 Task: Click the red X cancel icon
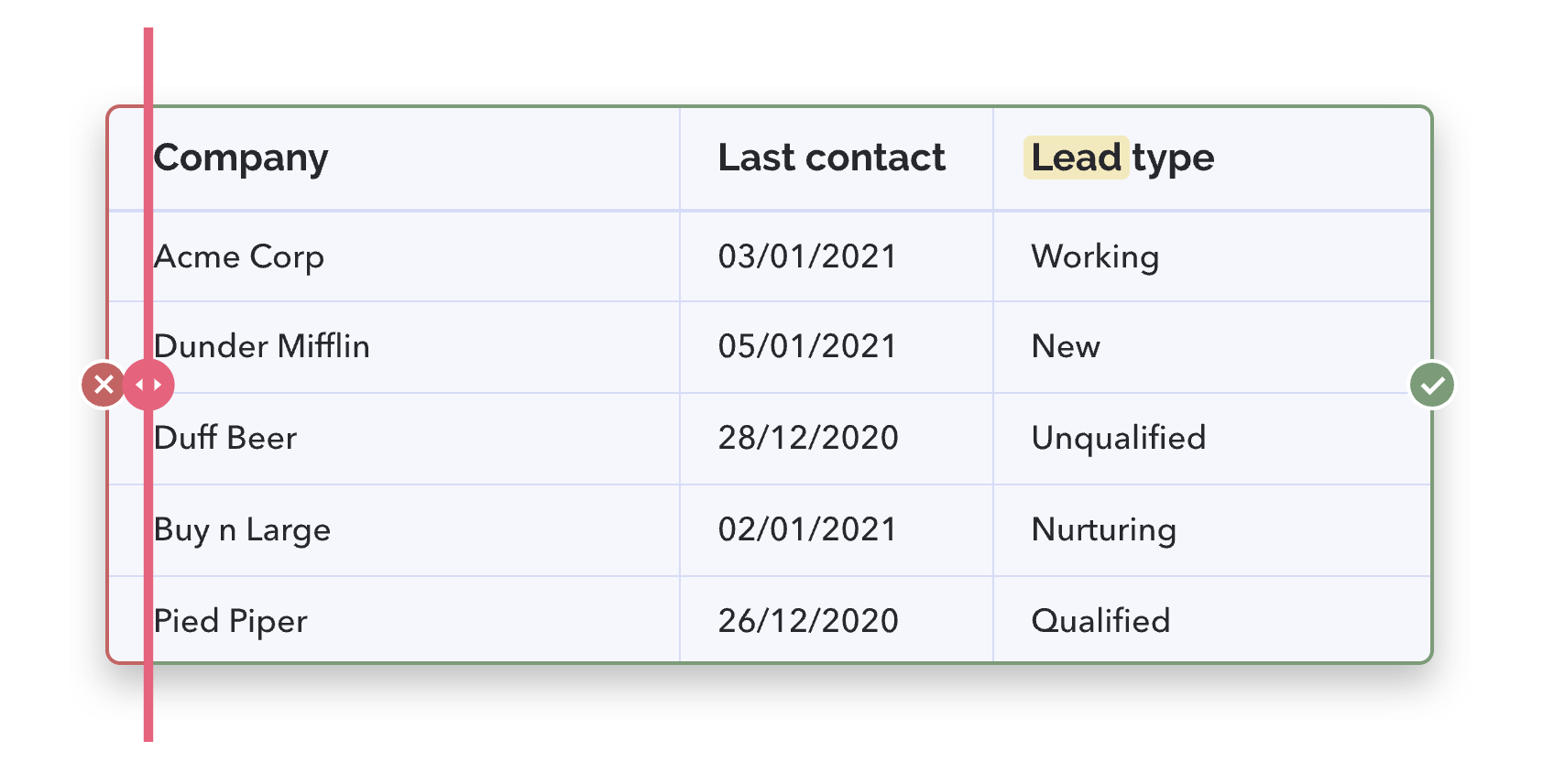point(104,385)
